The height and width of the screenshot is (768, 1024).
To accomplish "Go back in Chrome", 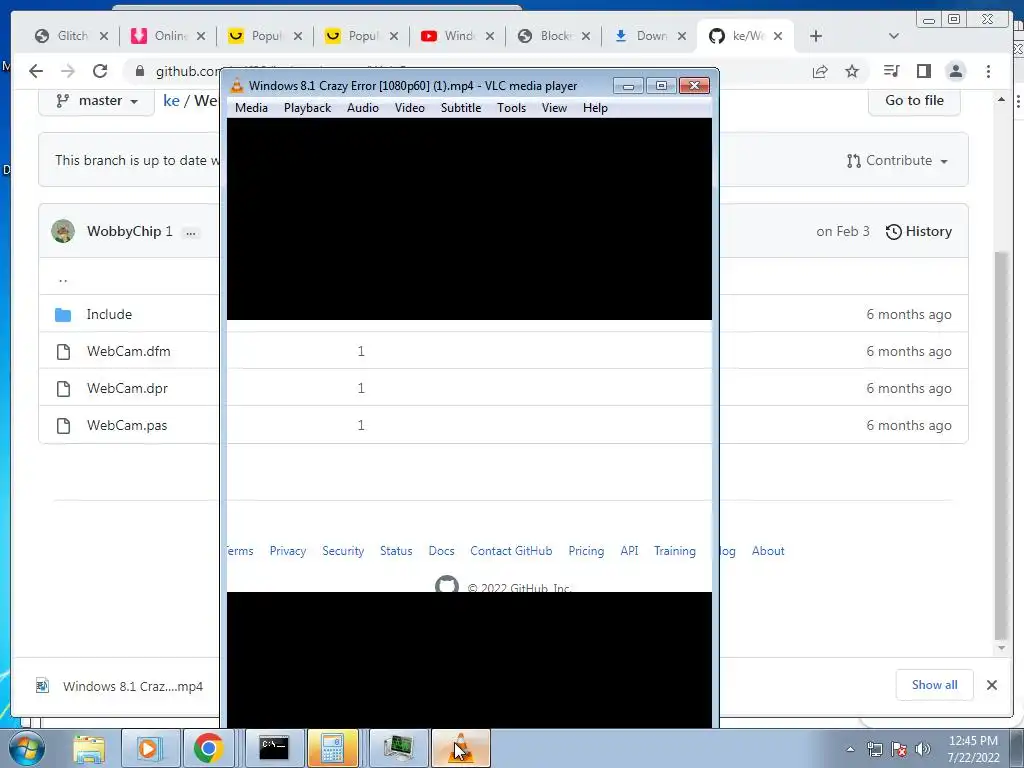I will (x=36, y=71).
